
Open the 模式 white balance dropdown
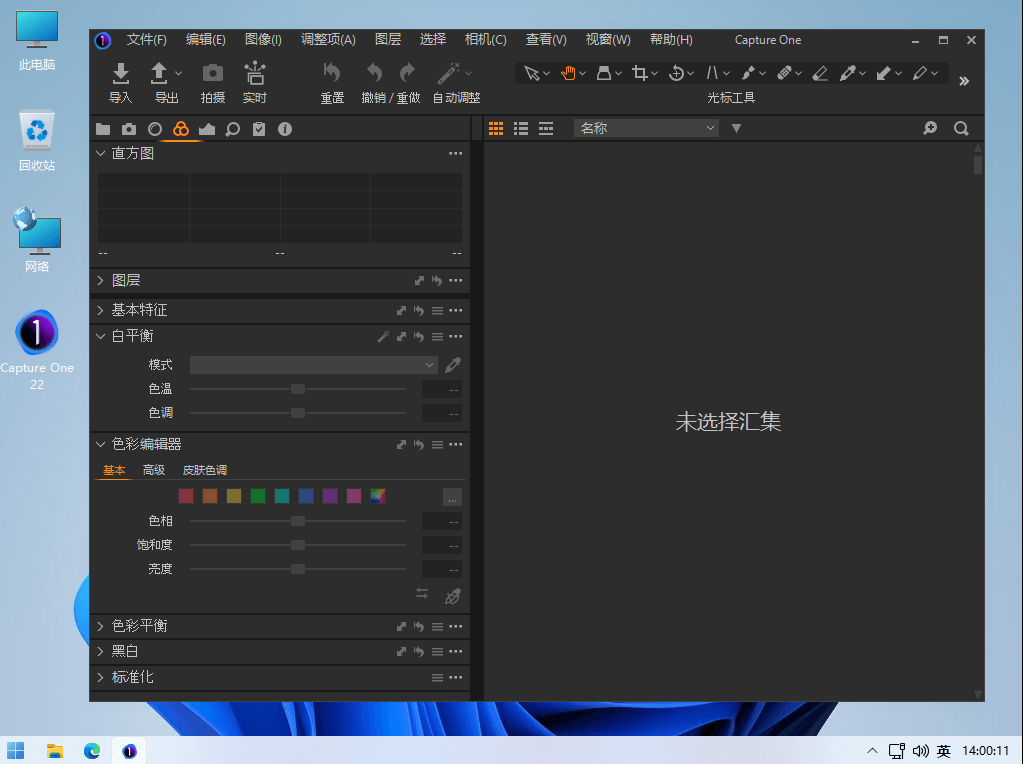pos(313,365)
